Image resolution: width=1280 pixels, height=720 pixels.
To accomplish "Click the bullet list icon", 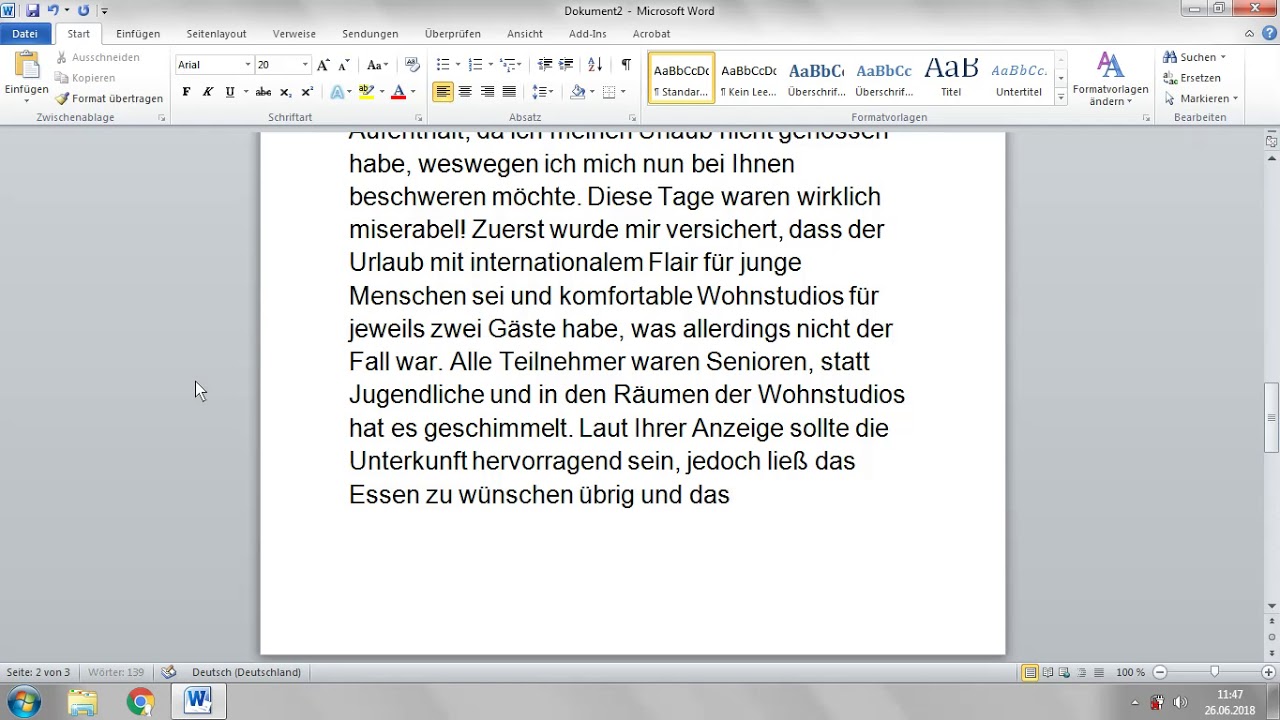I will [443, 65].
